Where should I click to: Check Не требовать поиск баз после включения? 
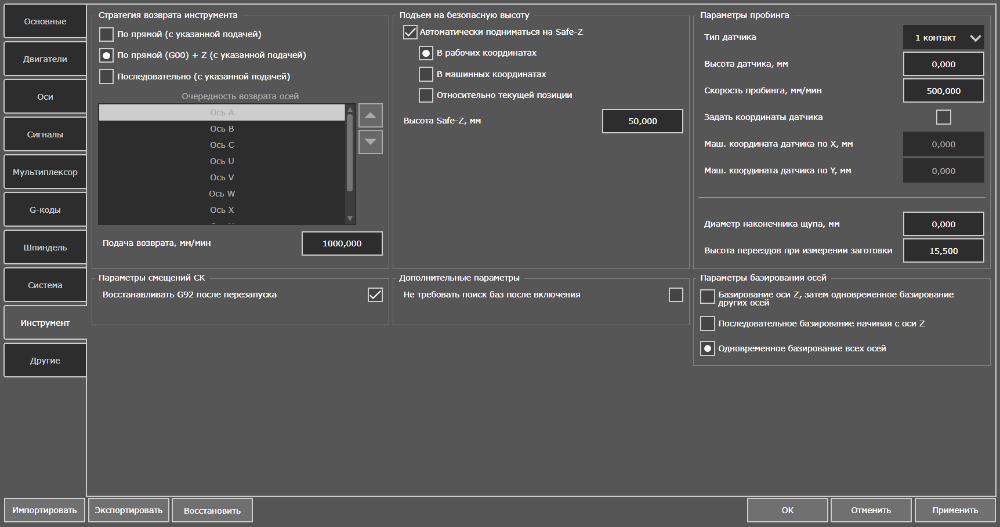pos(676,295)
